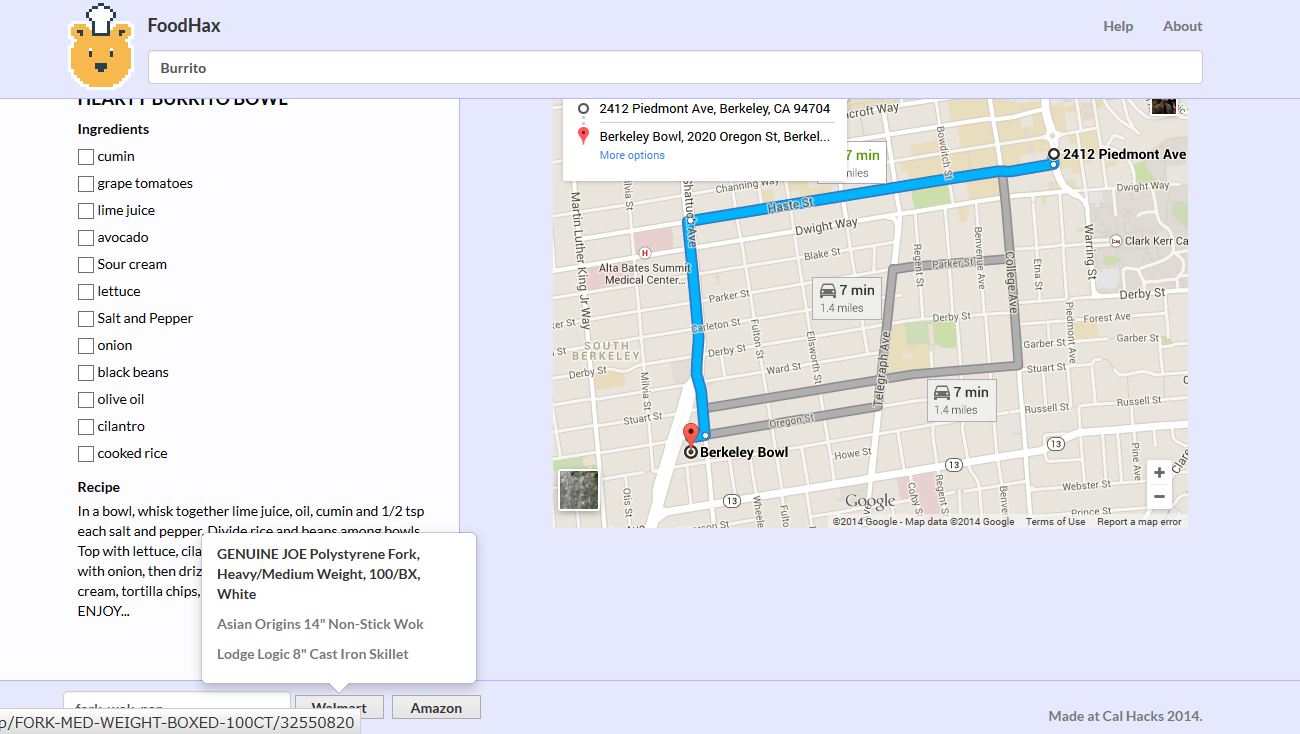Check the grape tomatoes ingredient

click(86, 184)
